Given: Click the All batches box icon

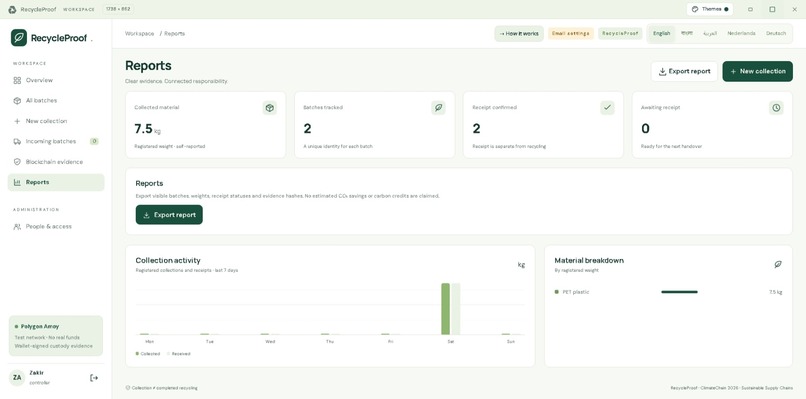Looking at the screenshot, I should 17,101.
